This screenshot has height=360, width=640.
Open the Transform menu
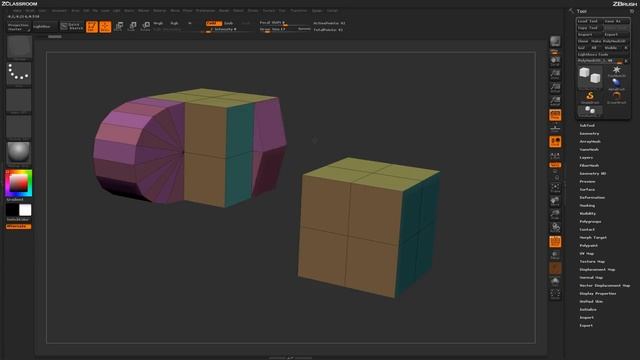point(298,11)
